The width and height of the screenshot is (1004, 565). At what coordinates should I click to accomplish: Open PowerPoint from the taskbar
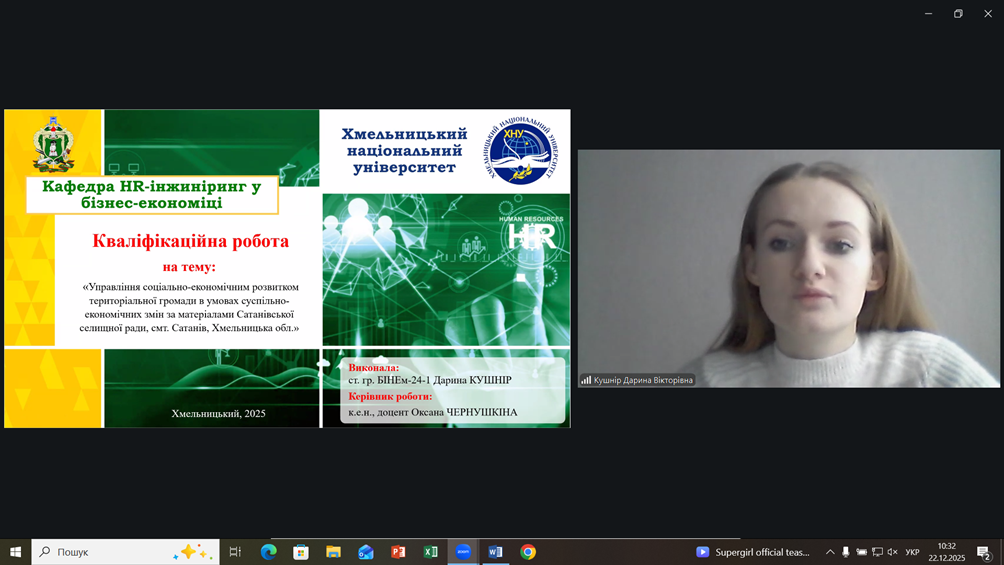(x=398, y=552)
